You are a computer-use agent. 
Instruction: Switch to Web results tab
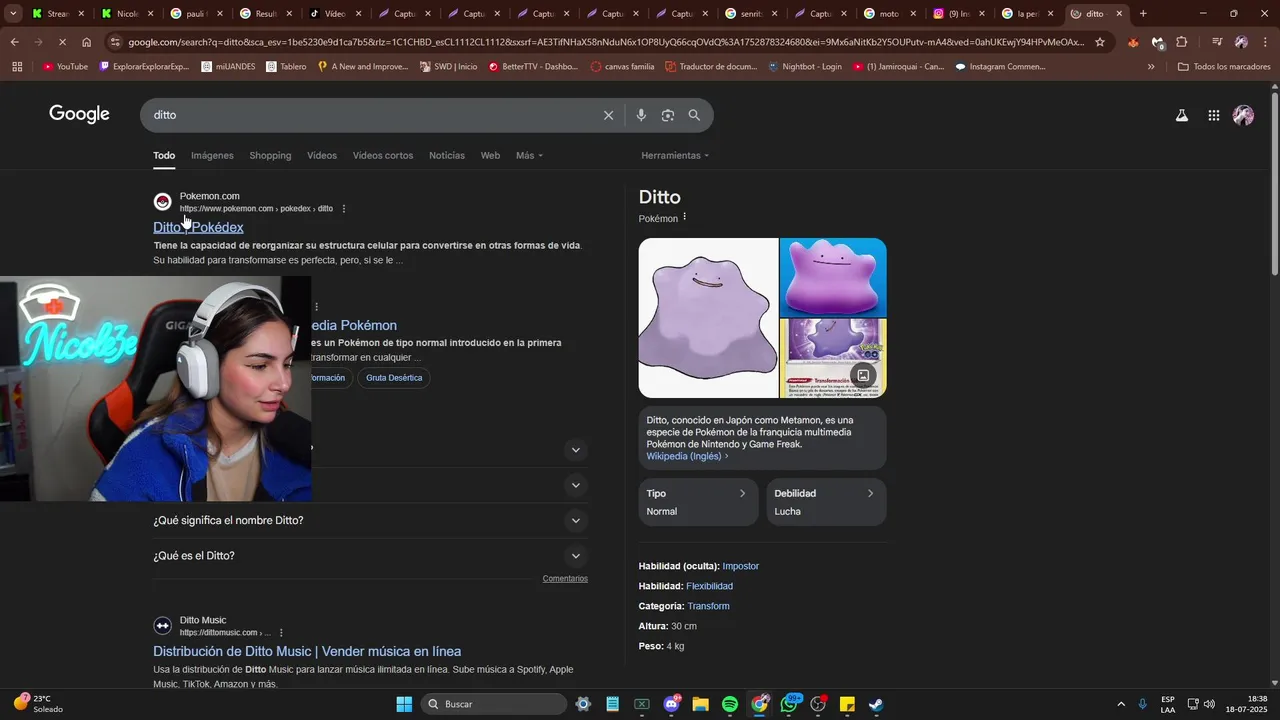pyautogui.click(x=490, y=155)
